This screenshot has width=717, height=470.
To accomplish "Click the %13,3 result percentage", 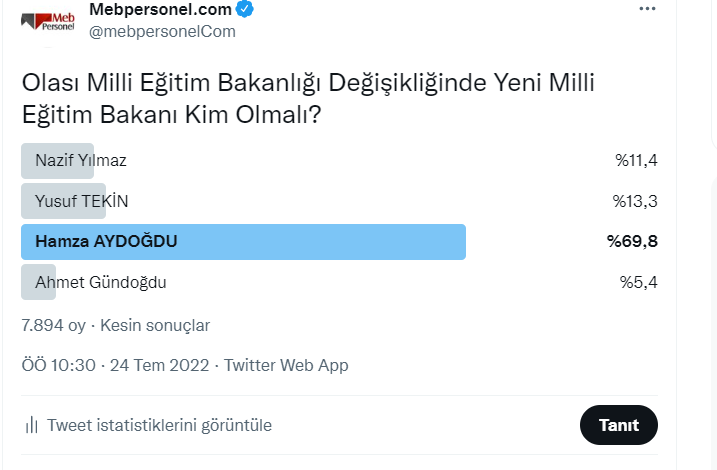I will 635,201.
